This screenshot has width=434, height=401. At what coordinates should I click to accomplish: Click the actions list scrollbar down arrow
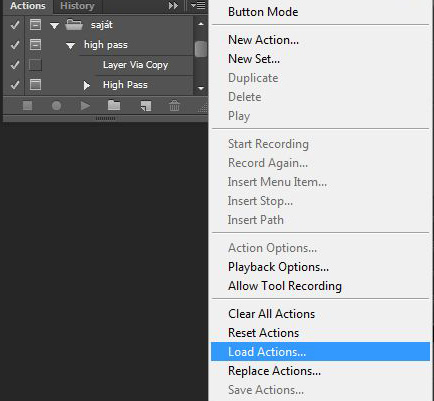(201, 89)
